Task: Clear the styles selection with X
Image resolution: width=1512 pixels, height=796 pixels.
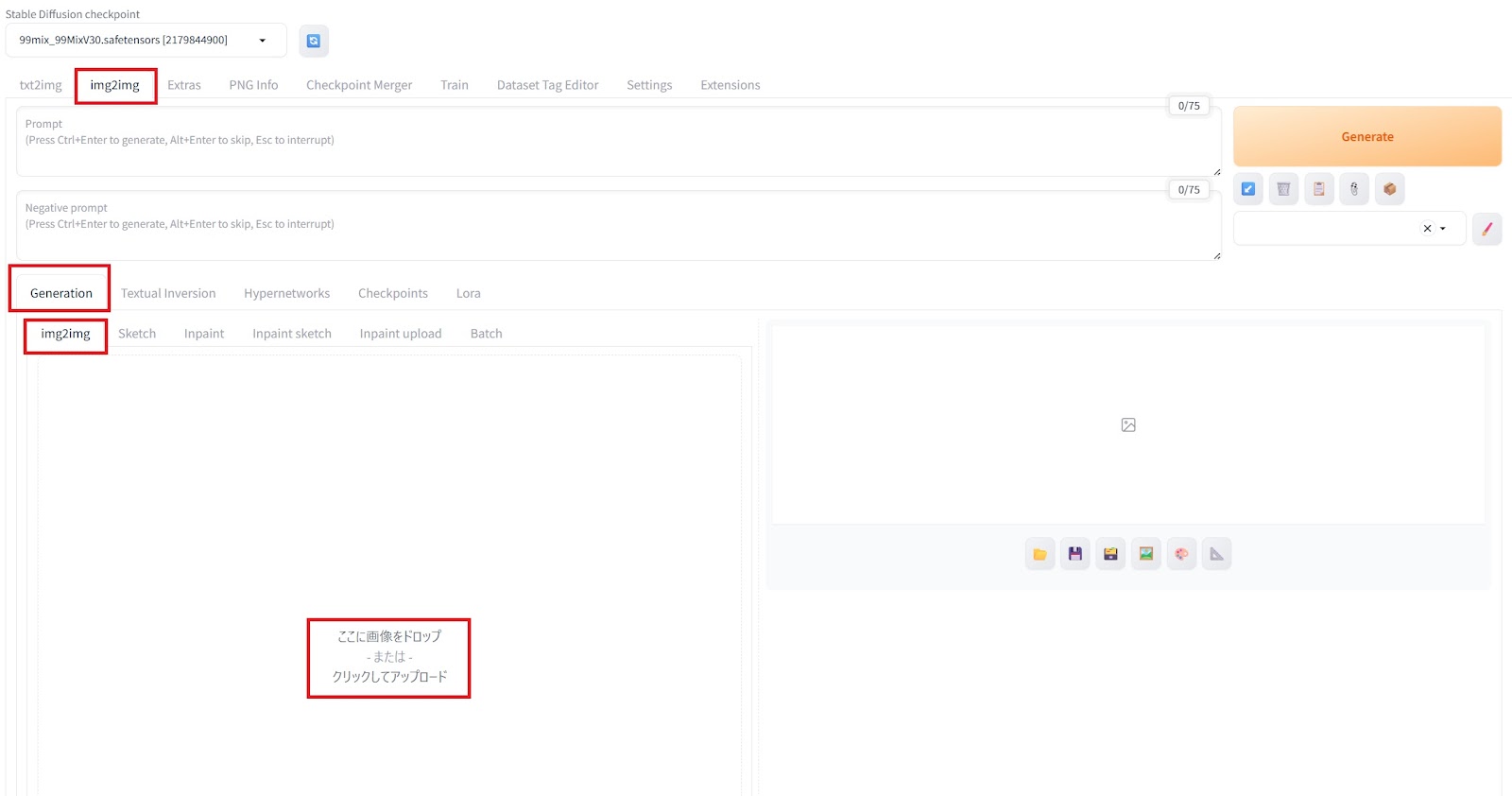Action: [1427, 229]
